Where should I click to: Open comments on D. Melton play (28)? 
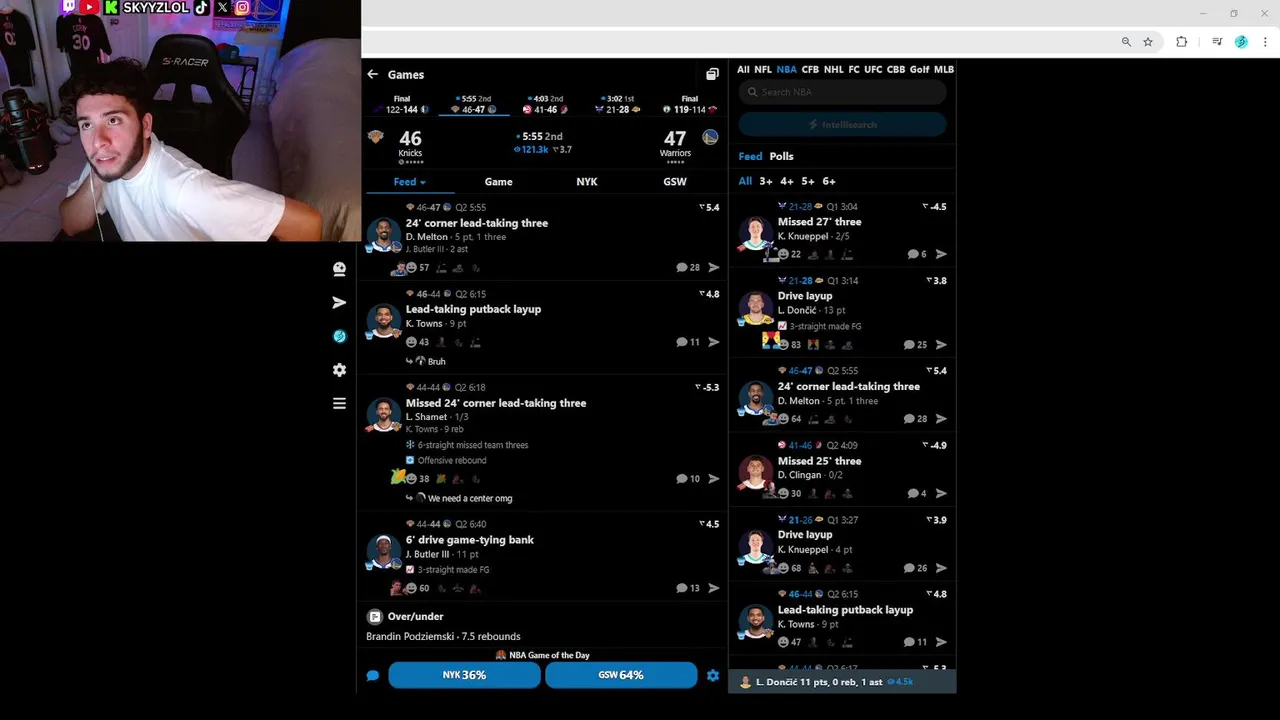coord(688,267)
